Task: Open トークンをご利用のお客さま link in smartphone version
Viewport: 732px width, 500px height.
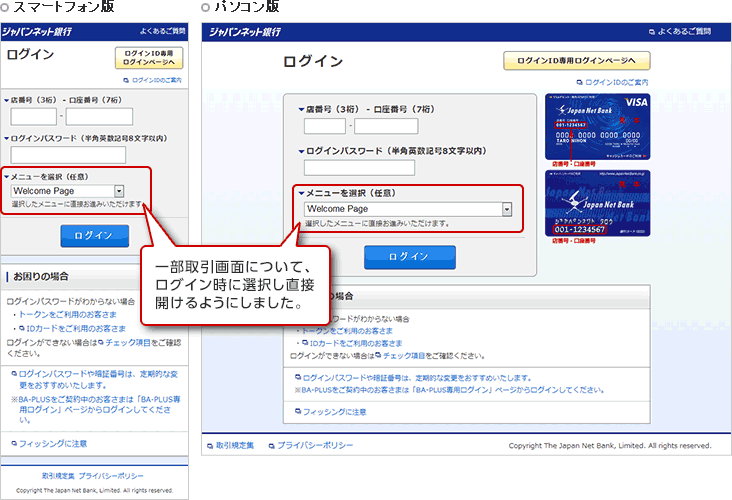Action: point(58,314)
